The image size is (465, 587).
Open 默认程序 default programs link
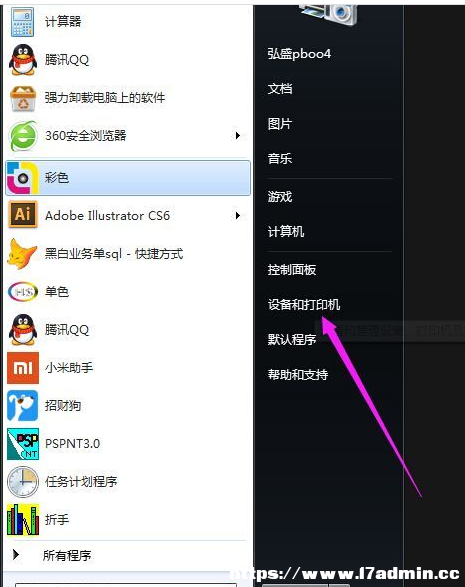(292, 340)
